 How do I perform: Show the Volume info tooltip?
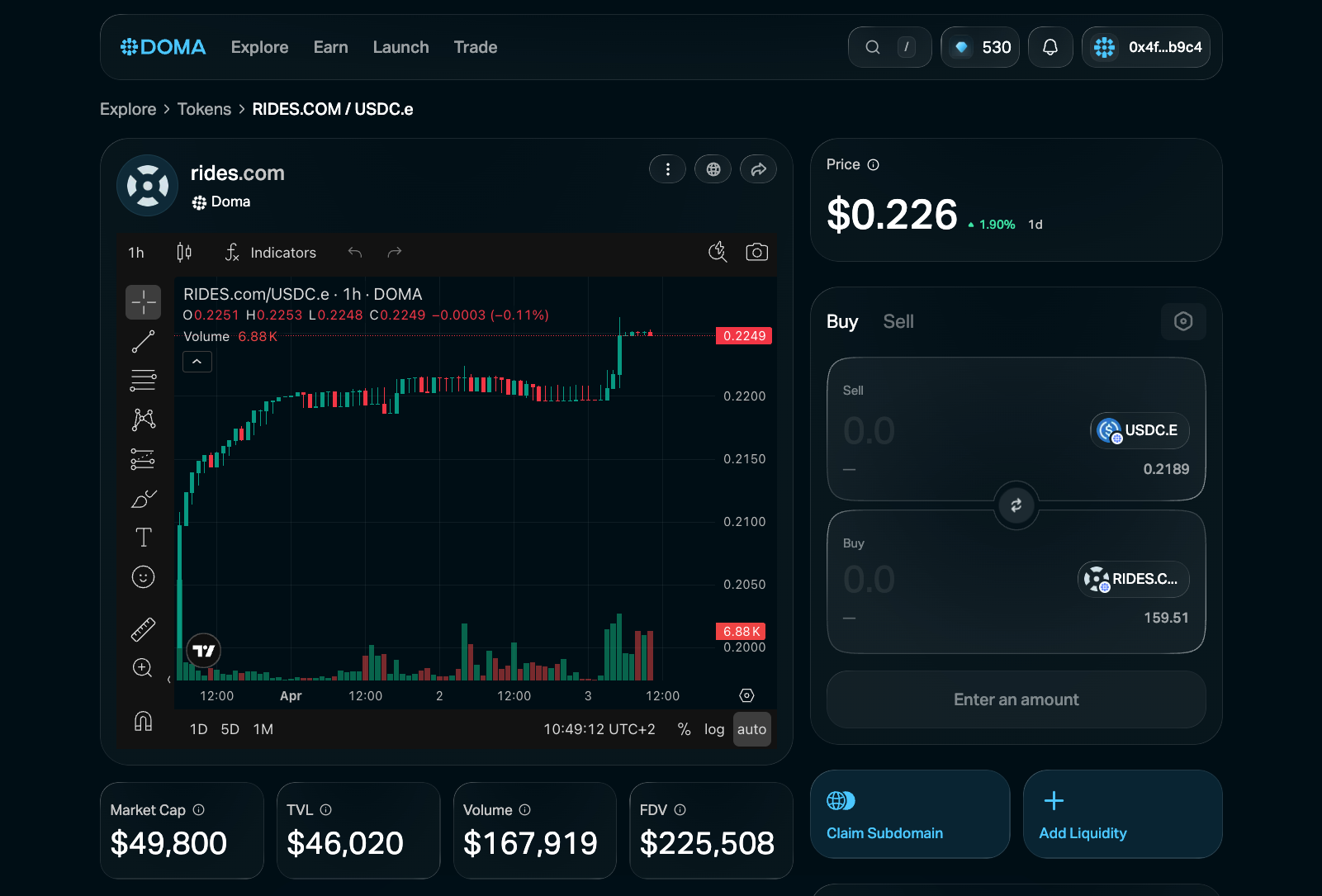point(525,810)
